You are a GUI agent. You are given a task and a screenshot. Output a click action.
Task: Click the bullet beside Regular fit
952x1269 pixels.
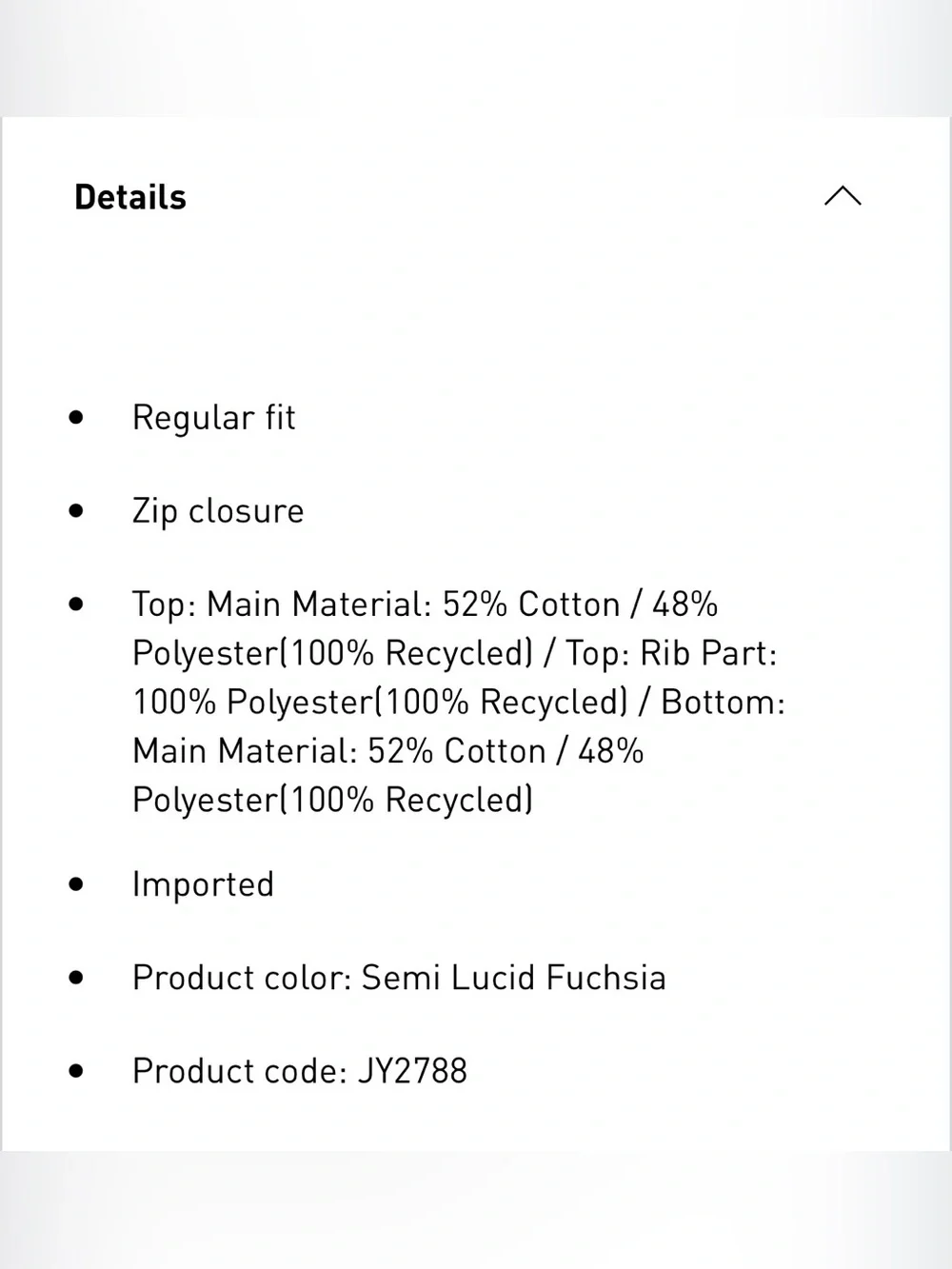(x=77, y=417)
